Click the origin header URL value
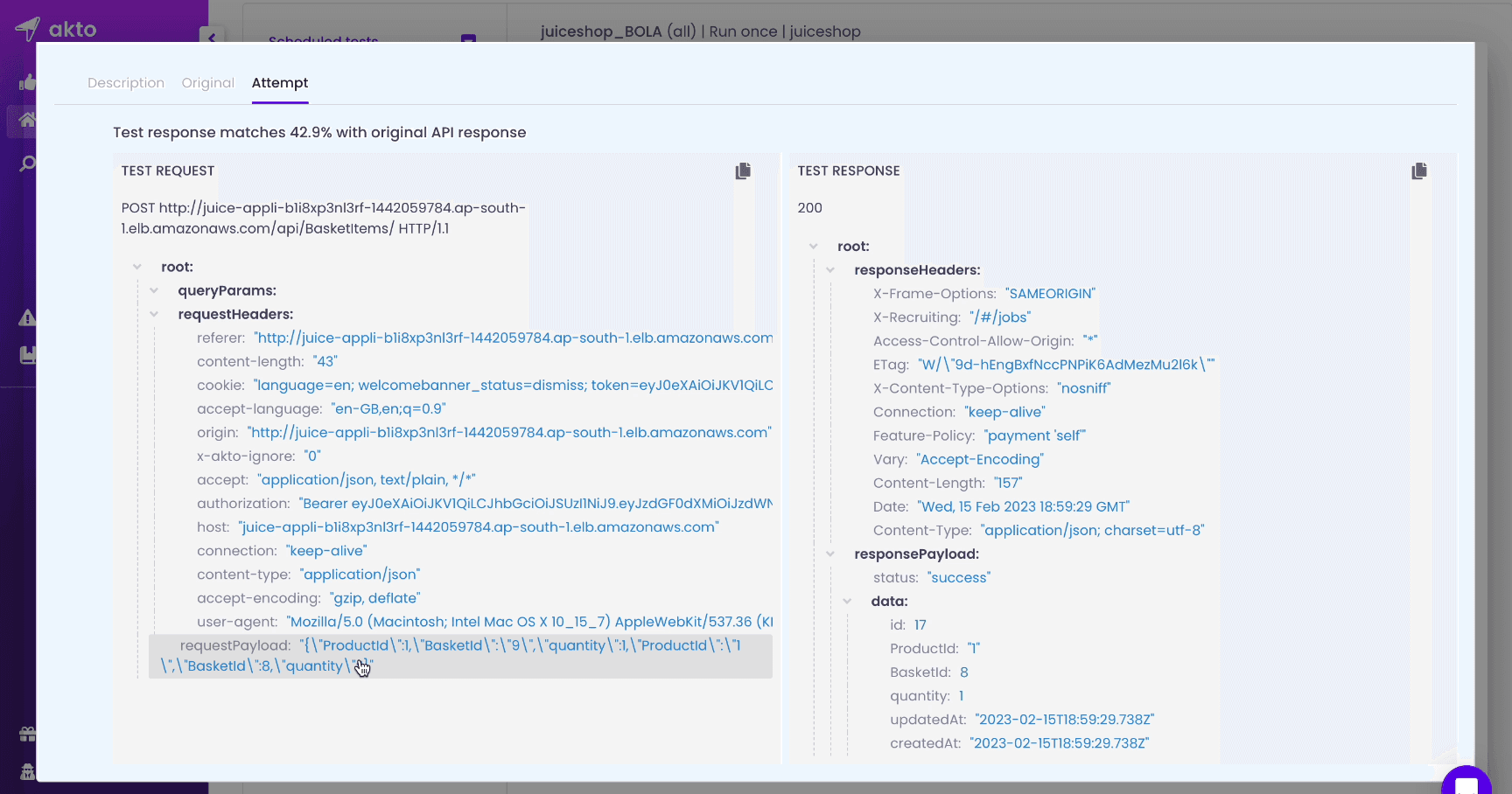Viewport: 1512px width, 794px height. click(510, 432)
